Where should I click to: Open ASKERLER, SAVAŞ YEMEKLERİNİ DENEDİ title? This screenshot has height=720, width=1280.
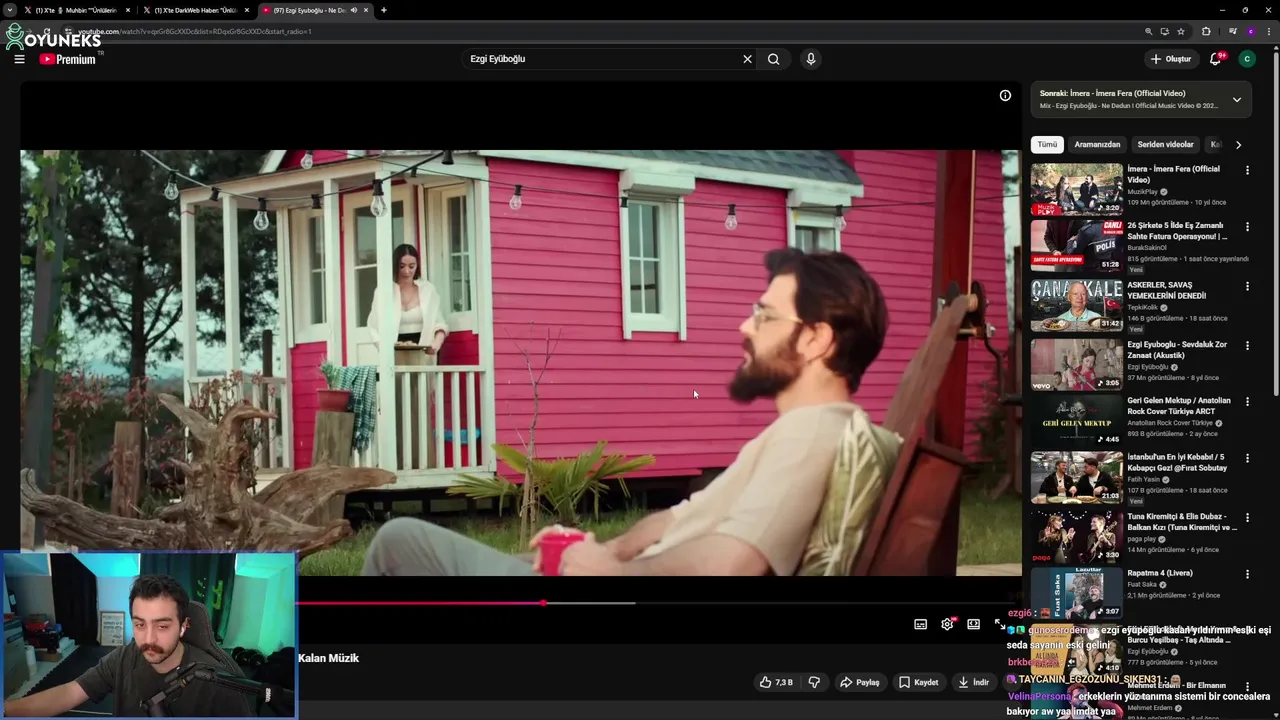(1166, 290)
